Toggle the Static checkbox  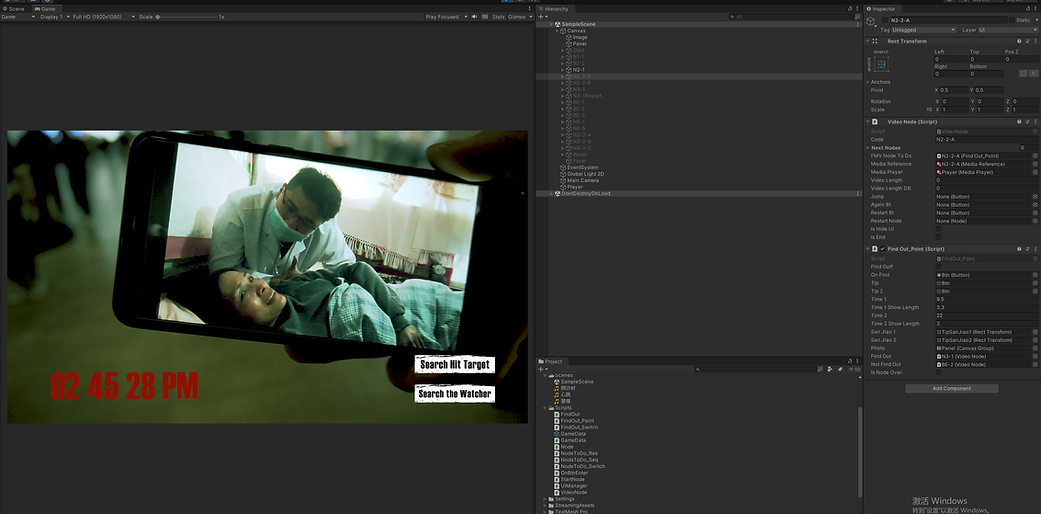1012,20
